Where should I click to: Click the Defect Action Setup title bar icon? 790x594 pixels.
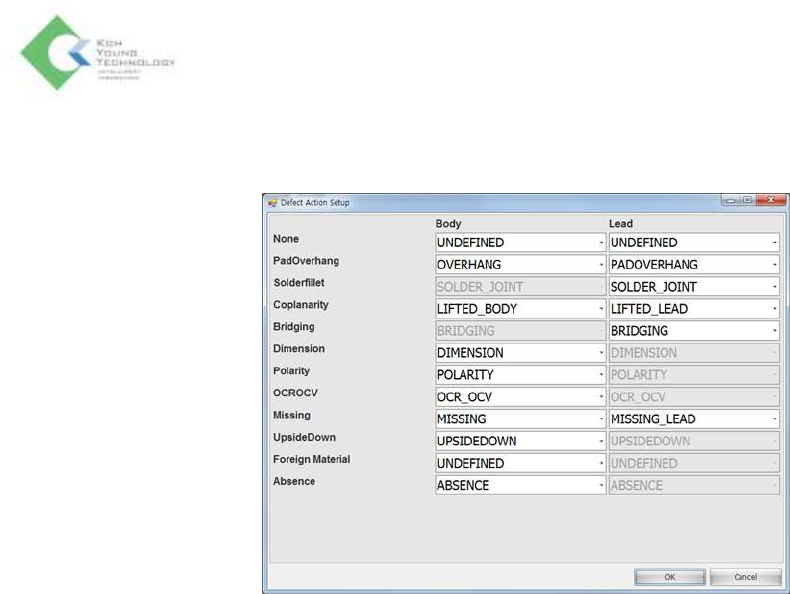[271, 202]
